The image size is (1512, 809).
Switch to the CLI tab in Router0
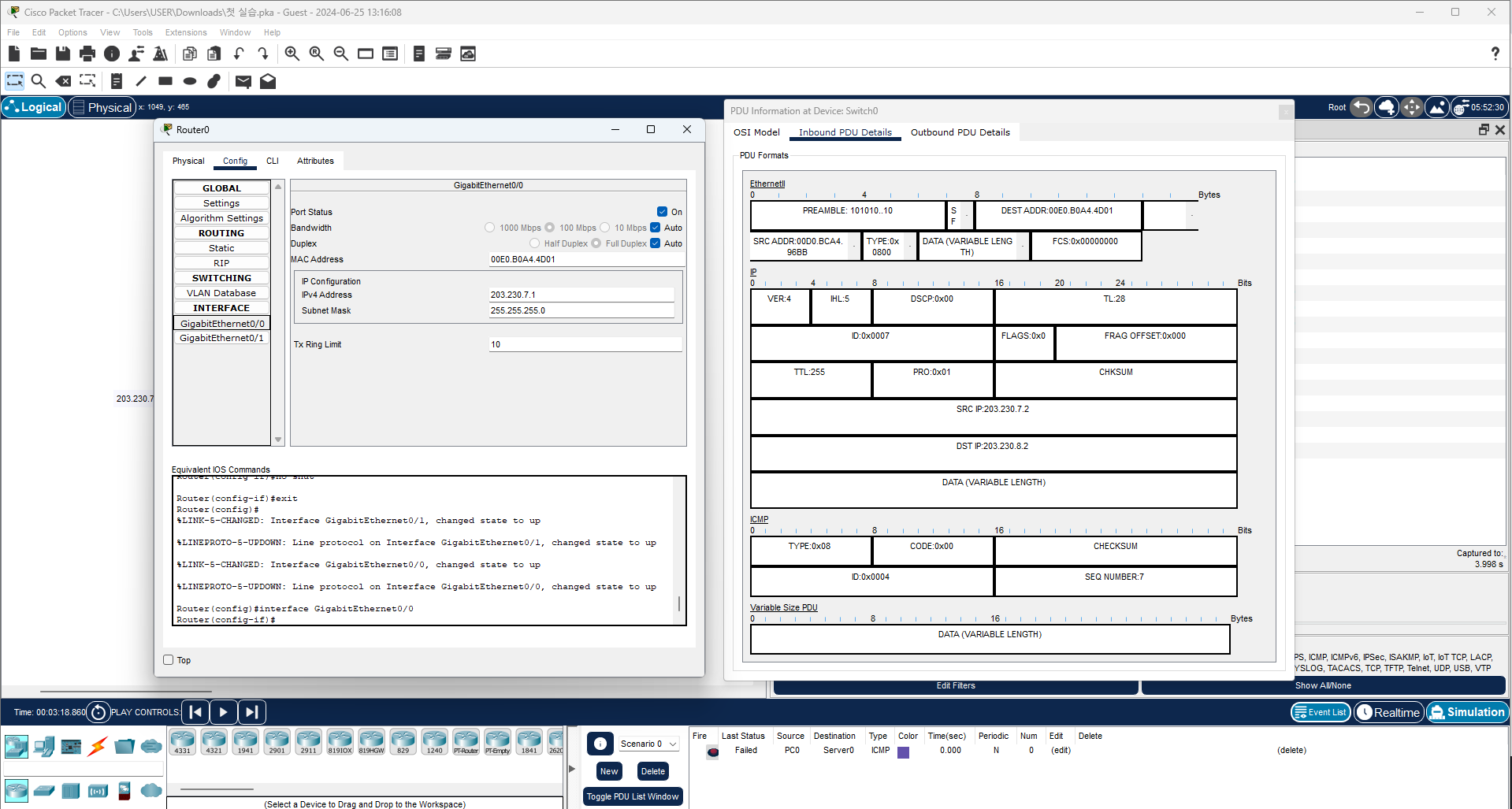[273, 161]
